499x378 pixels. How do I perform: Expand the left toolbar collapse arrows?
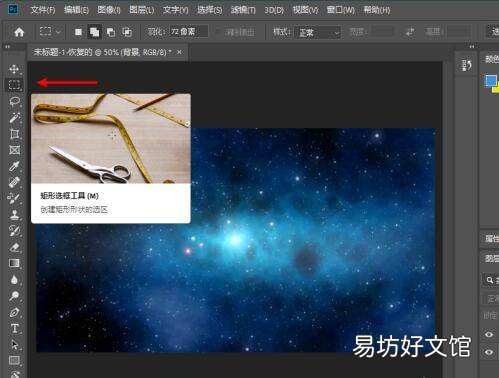pyautogui.click(x=7, y=47)
